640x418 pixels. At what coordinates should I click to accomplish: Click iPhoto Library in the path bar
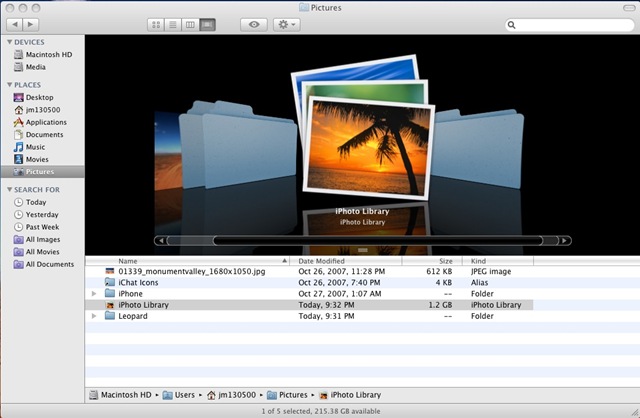(x=350, y=395)
